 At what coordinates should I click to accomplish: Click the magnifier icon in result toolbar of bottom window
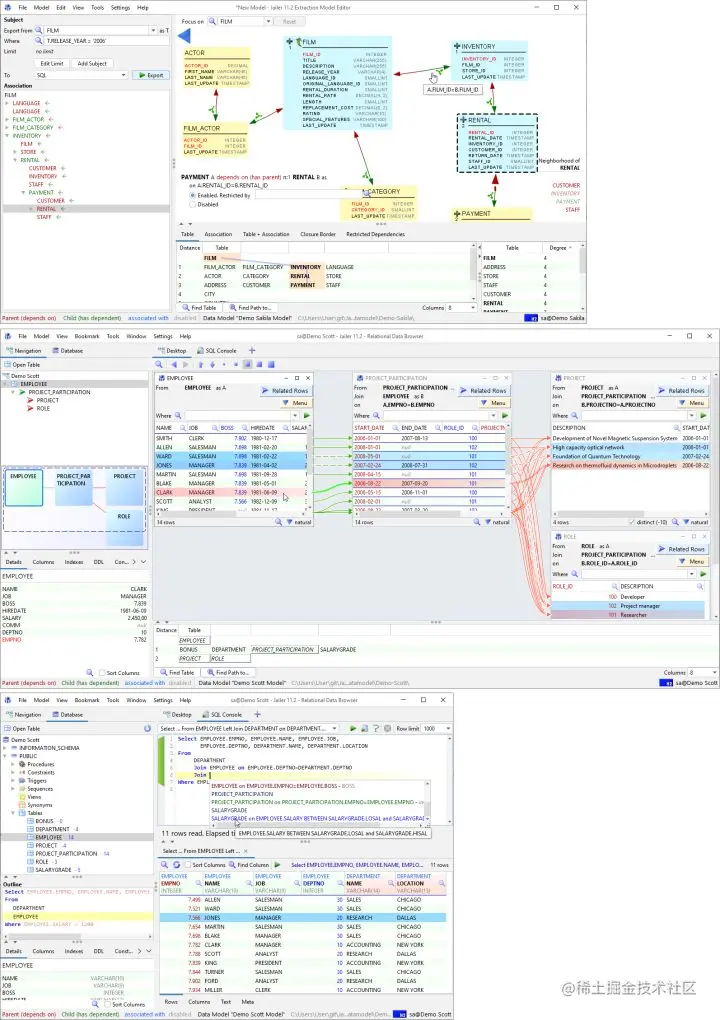coord(164,865)
